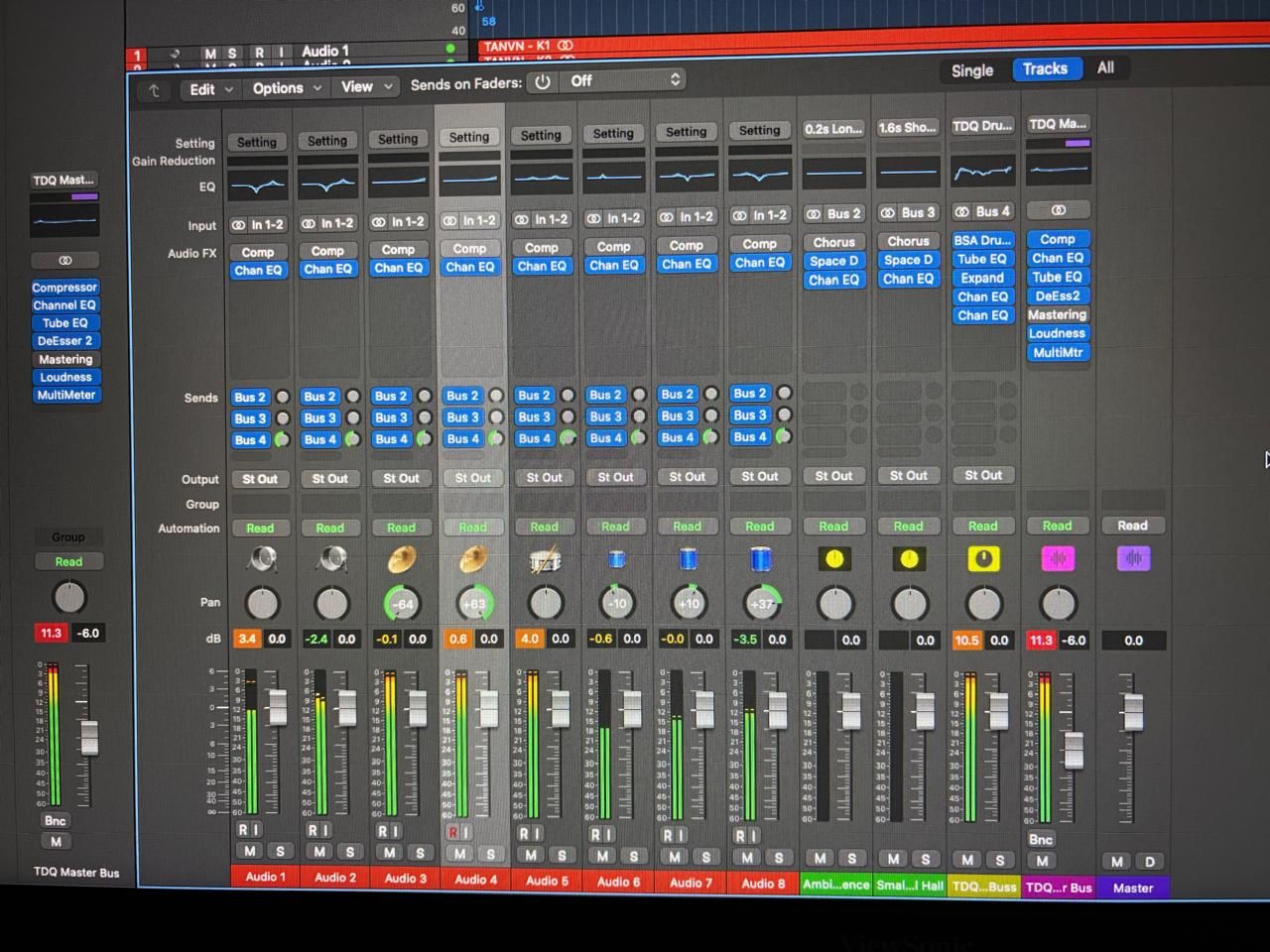Open the Comp plugin on Audio 2
1270x952 pixels.
click(327, 251)
